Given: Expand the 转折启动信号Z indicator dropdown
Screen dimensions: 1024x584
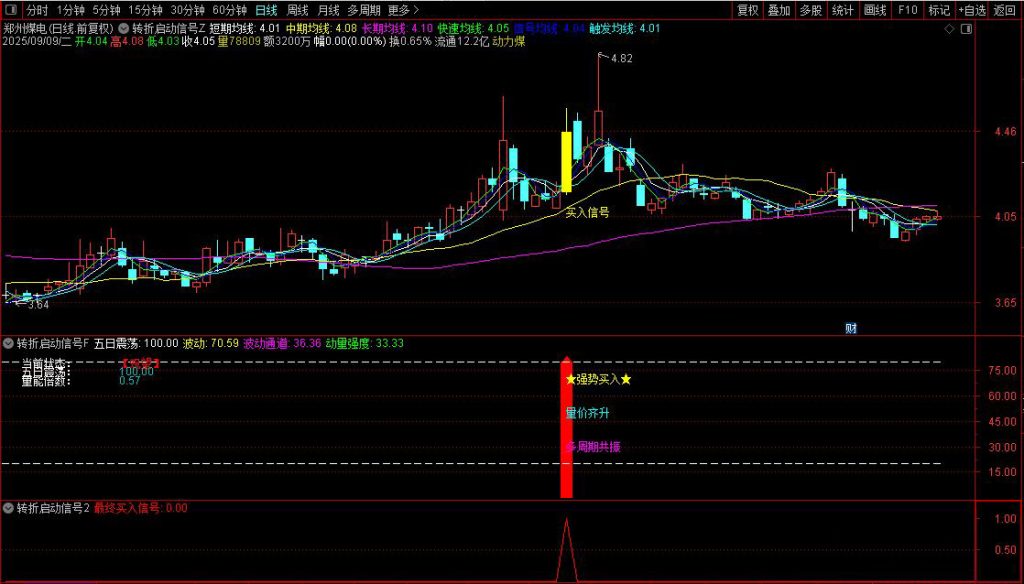Looking at the screenshot, I should click(124, 29).
